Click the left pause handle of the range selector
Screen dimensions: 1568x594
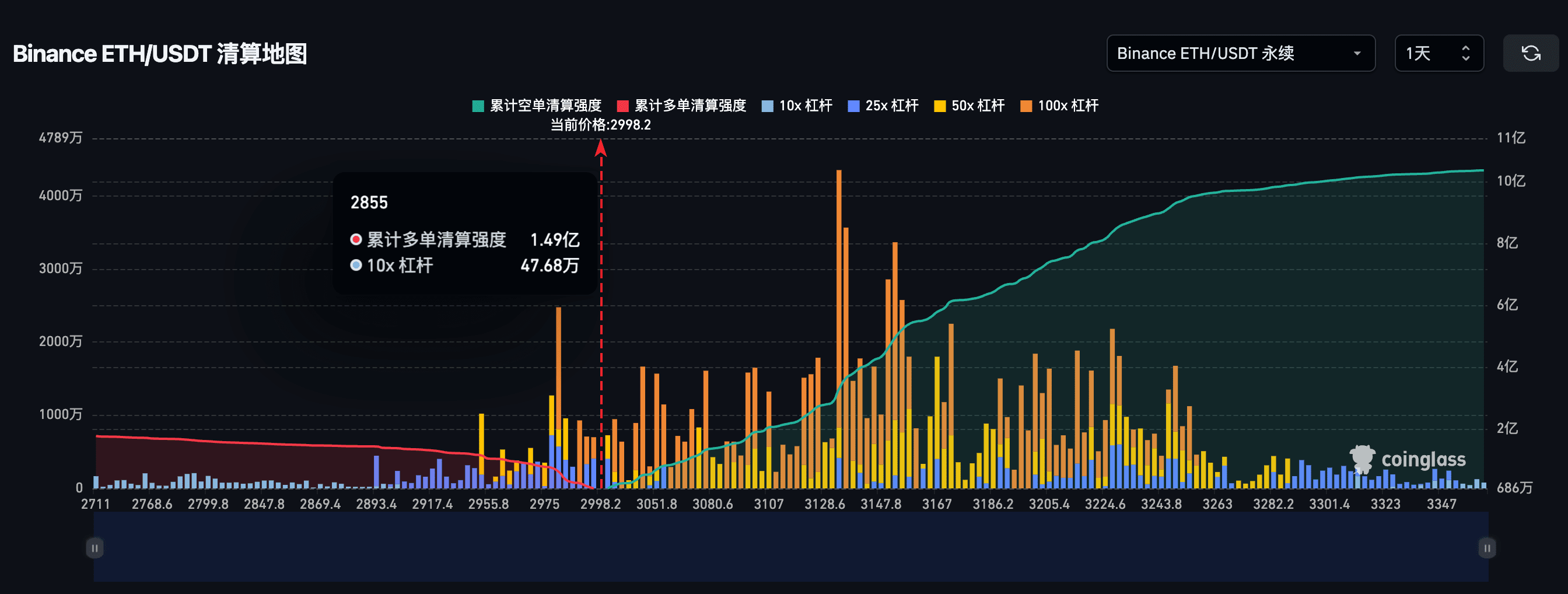pos(95,548)
